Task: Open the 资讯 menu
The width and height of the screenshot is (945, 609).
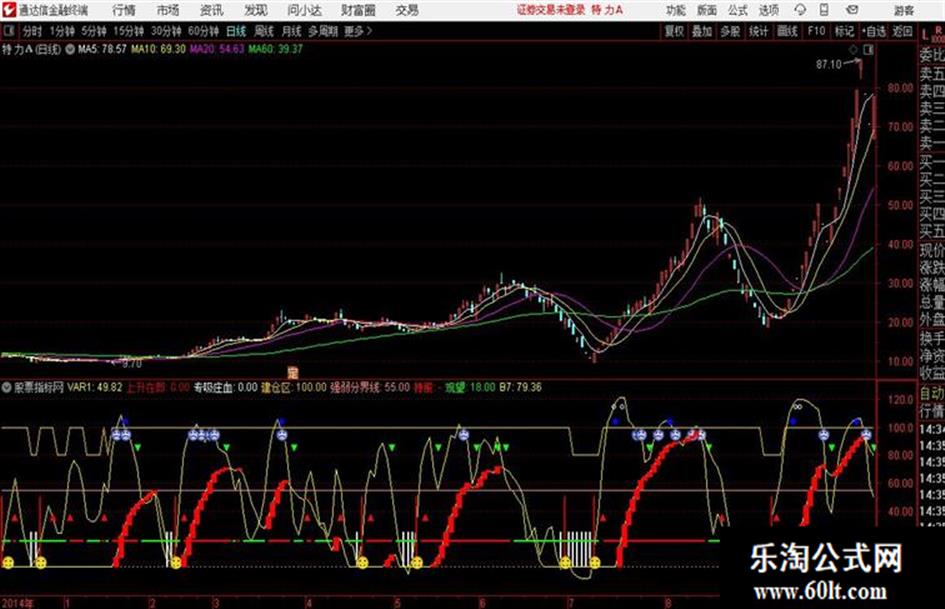Action: [212, 10]
